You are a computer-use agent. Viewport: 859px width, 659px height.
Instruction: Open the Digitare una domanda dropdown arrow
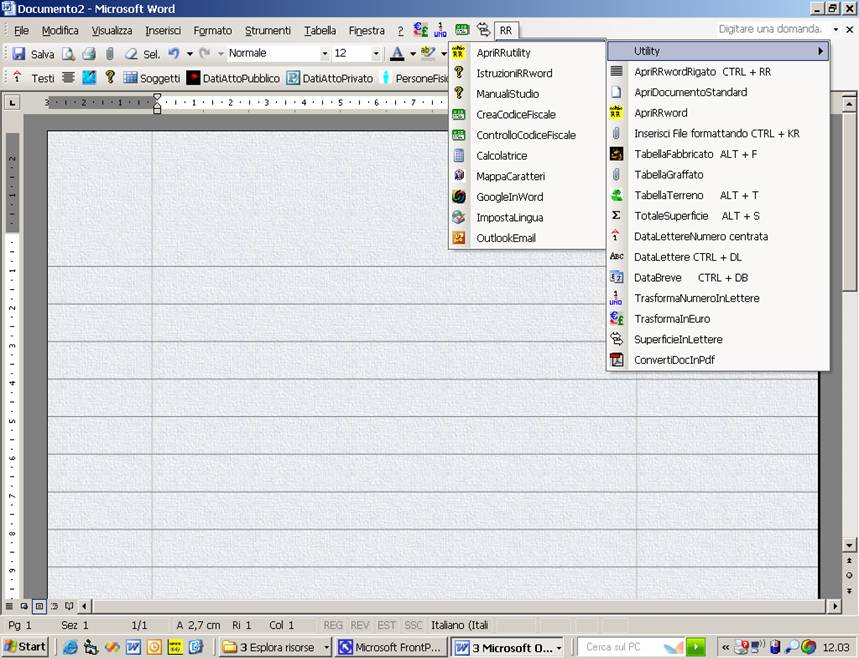(x=836, y=30)
